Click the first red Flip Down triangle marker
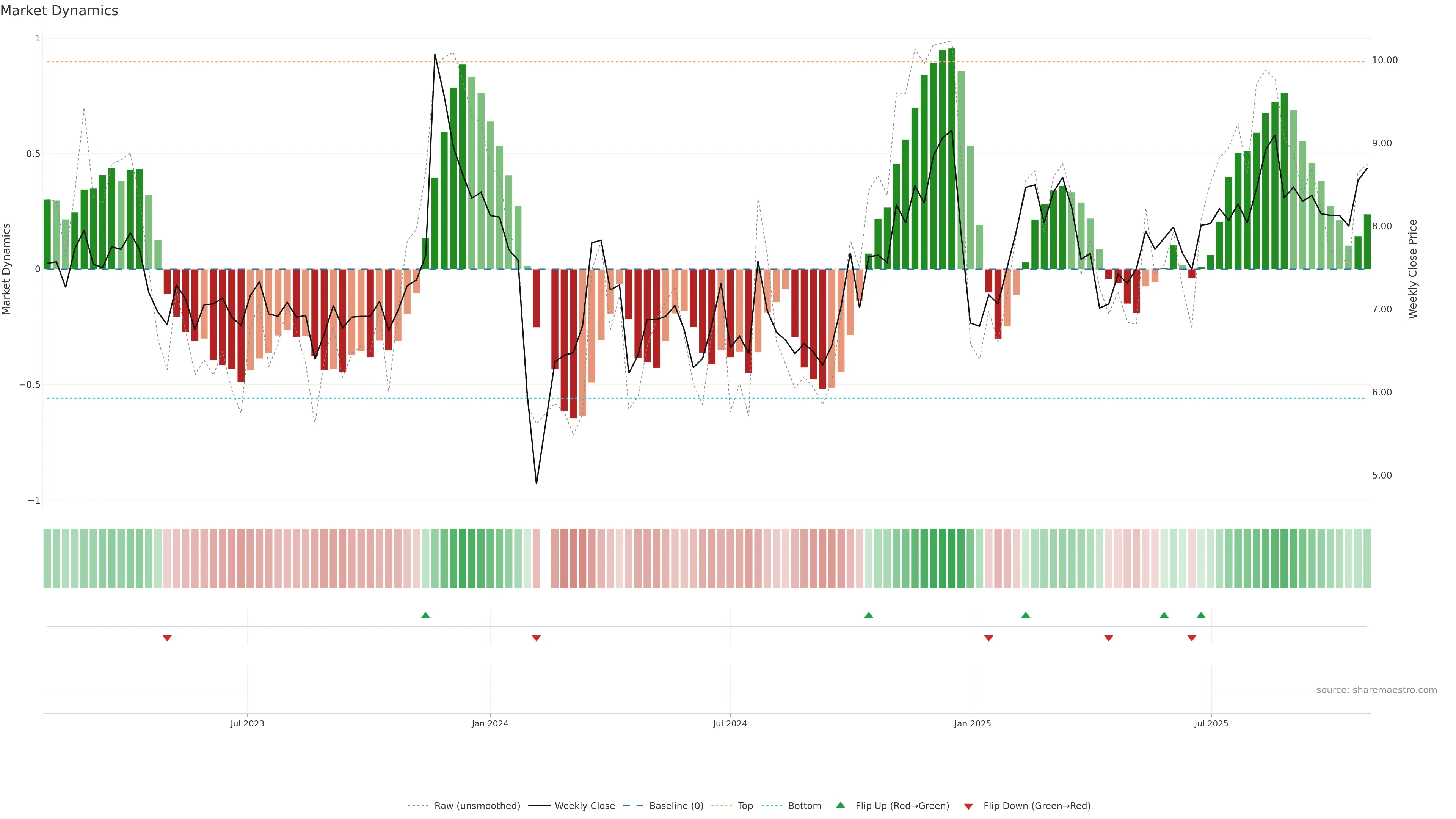The image size is (1456, 819). 167,638
